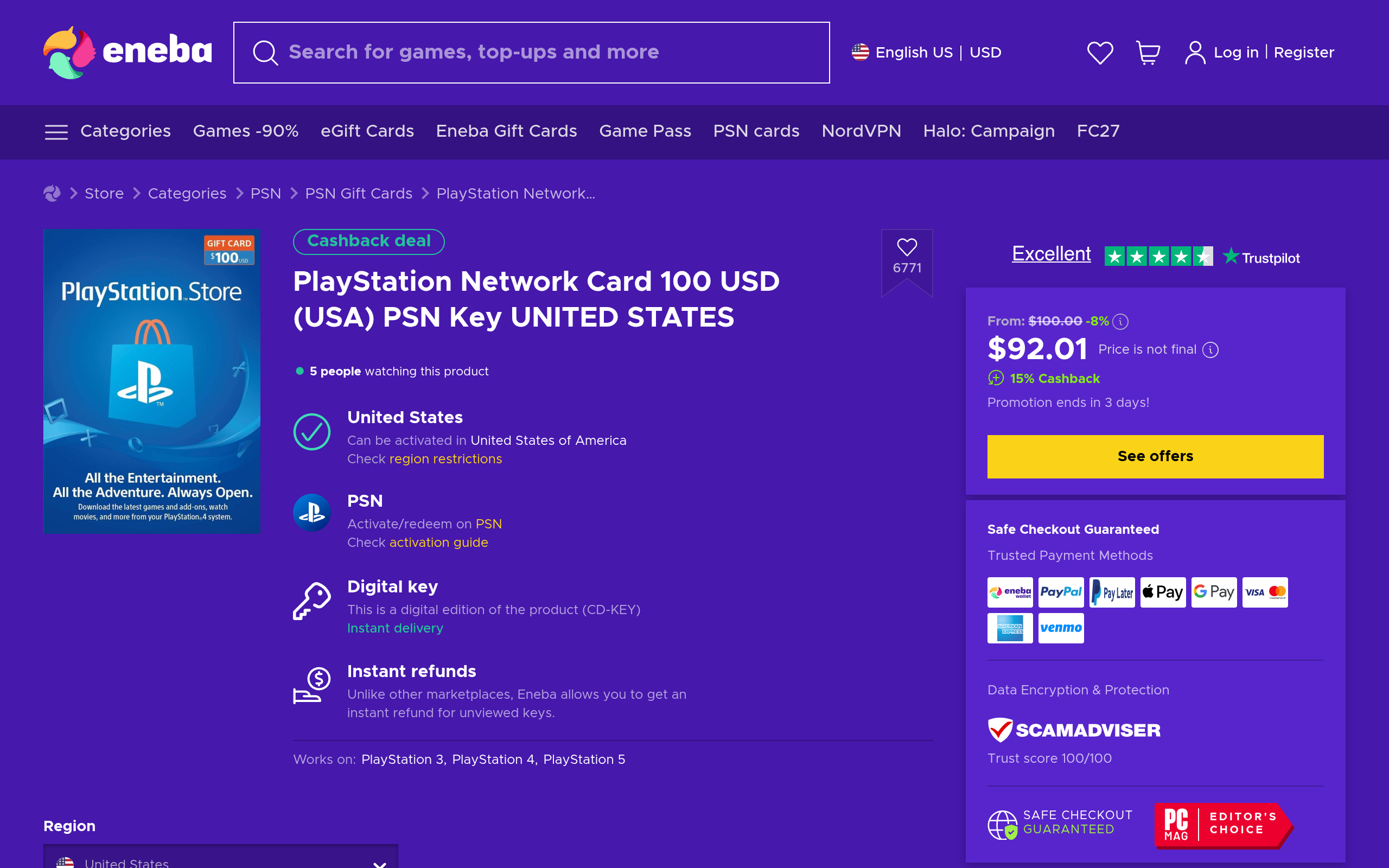1389x868 pixels.
Task: Select PSN cards in the navigation bar
Action: 756,131
